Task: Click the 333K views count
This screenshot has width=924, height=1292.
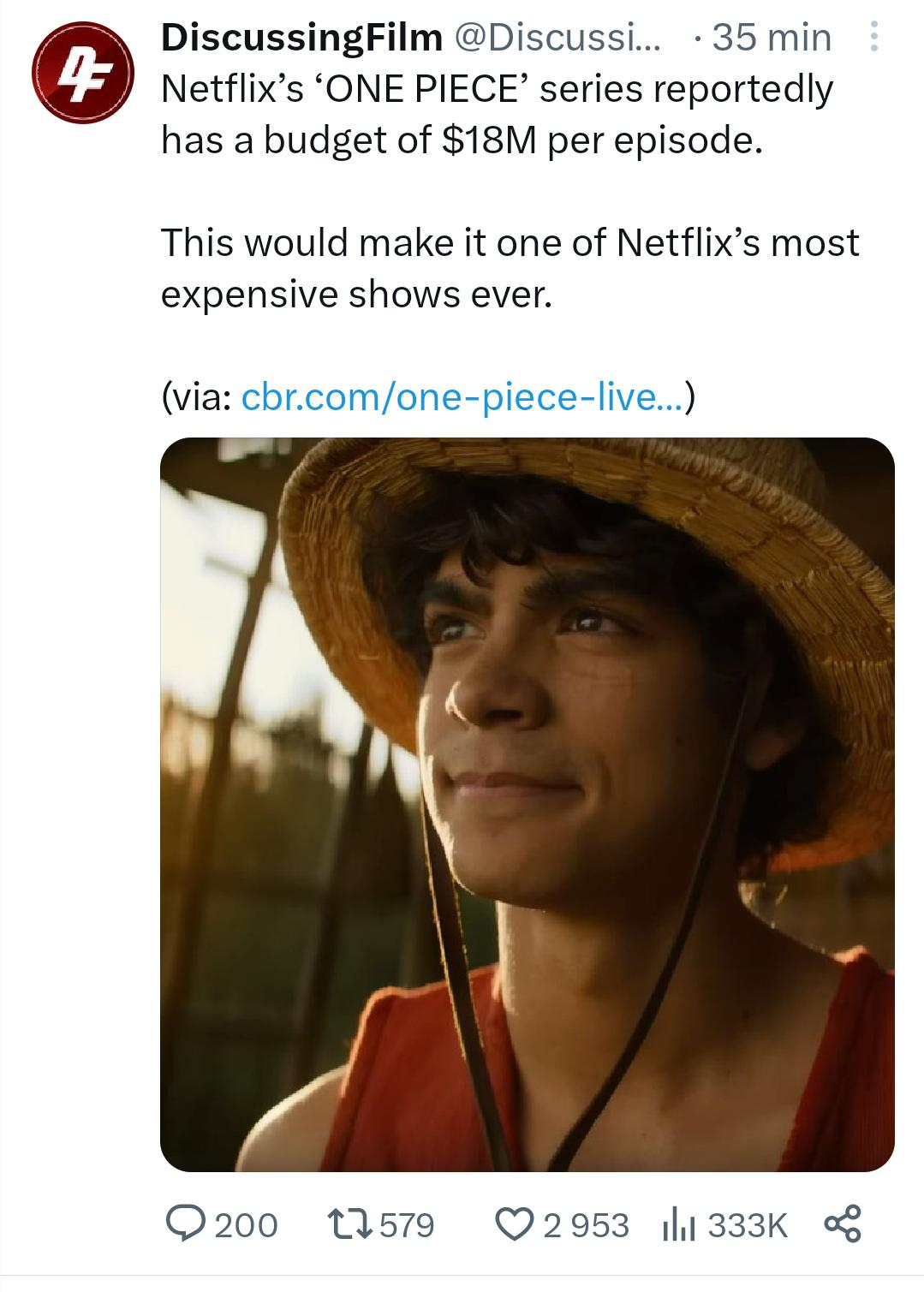Action: pos(747,1224)
